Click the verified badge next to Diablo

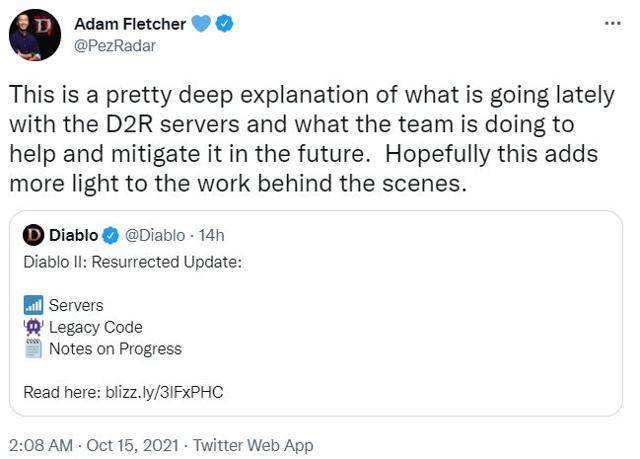tap(112, 235)
